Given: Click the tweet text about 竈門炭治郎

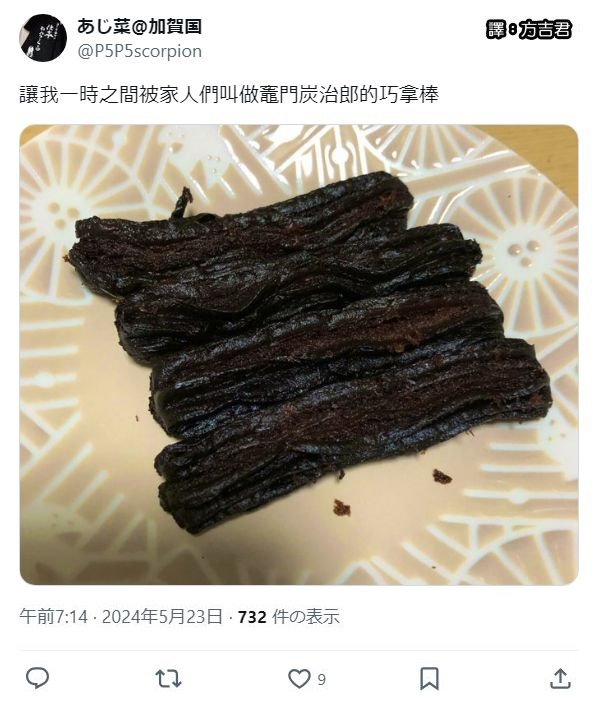Looking at the screenshot, I should click(x=229, y=95).
